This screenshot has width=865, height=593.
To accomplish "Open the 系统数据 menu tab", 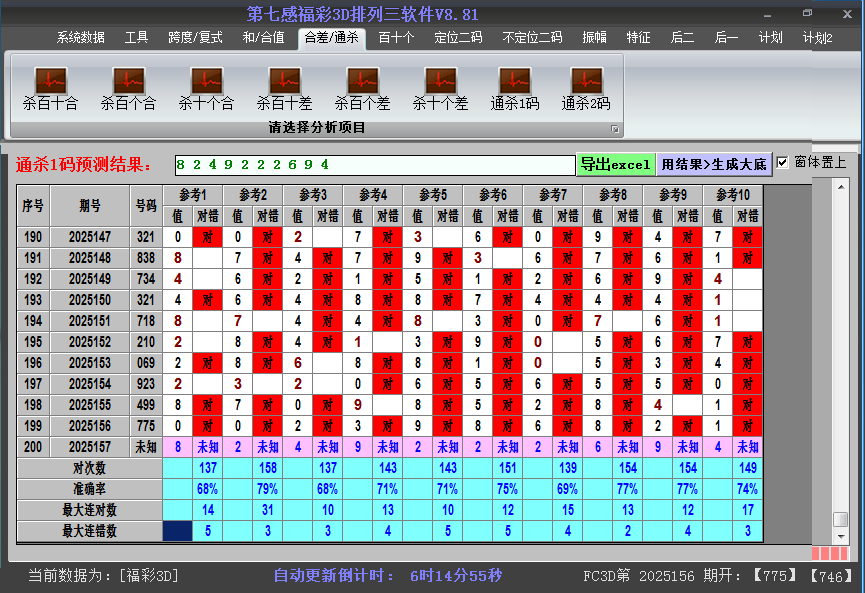I will pos(81,38).
